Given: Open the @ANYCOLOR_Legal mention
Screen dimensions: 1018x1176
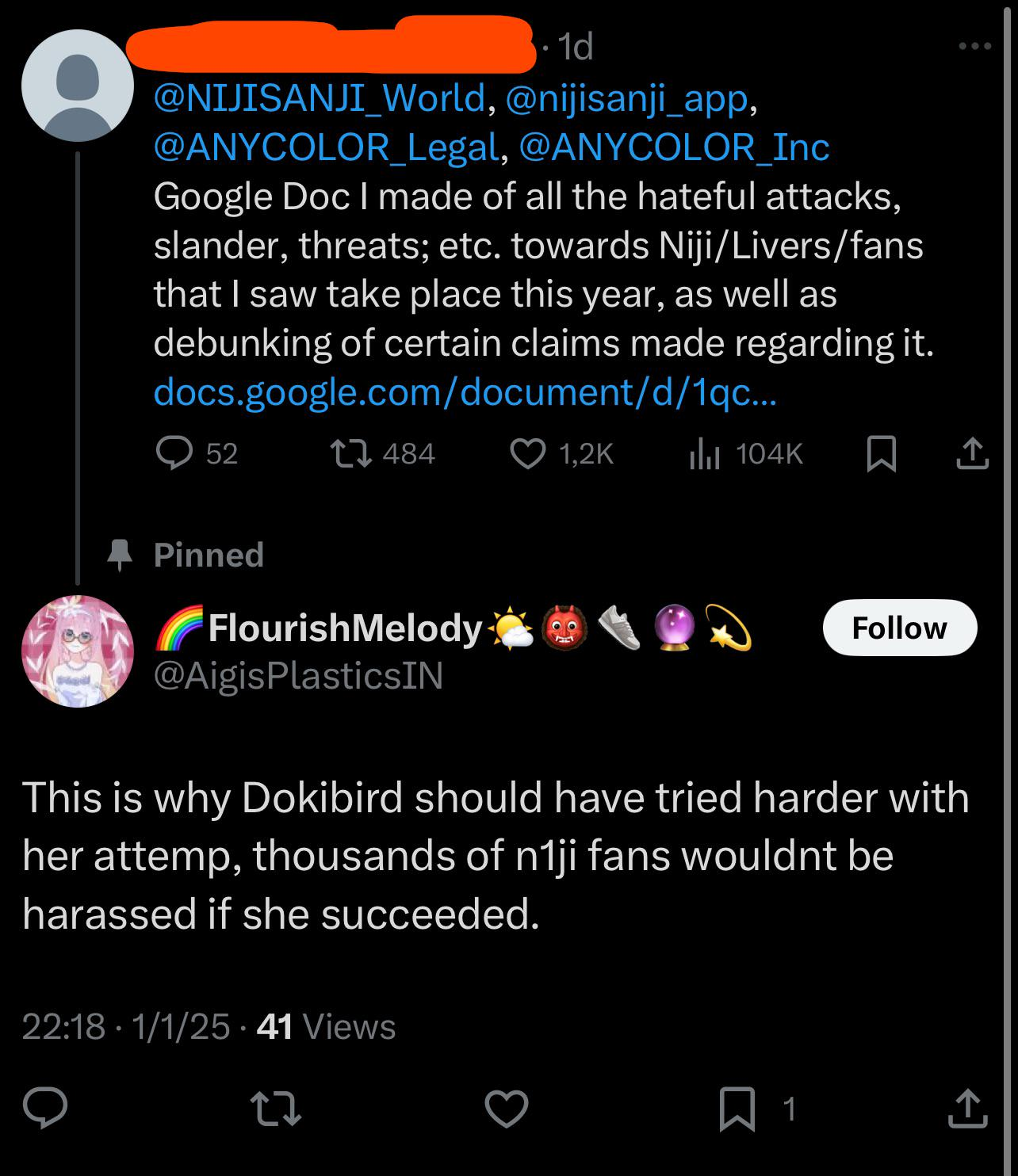Looking at the screenshot, I should [326, 147].
